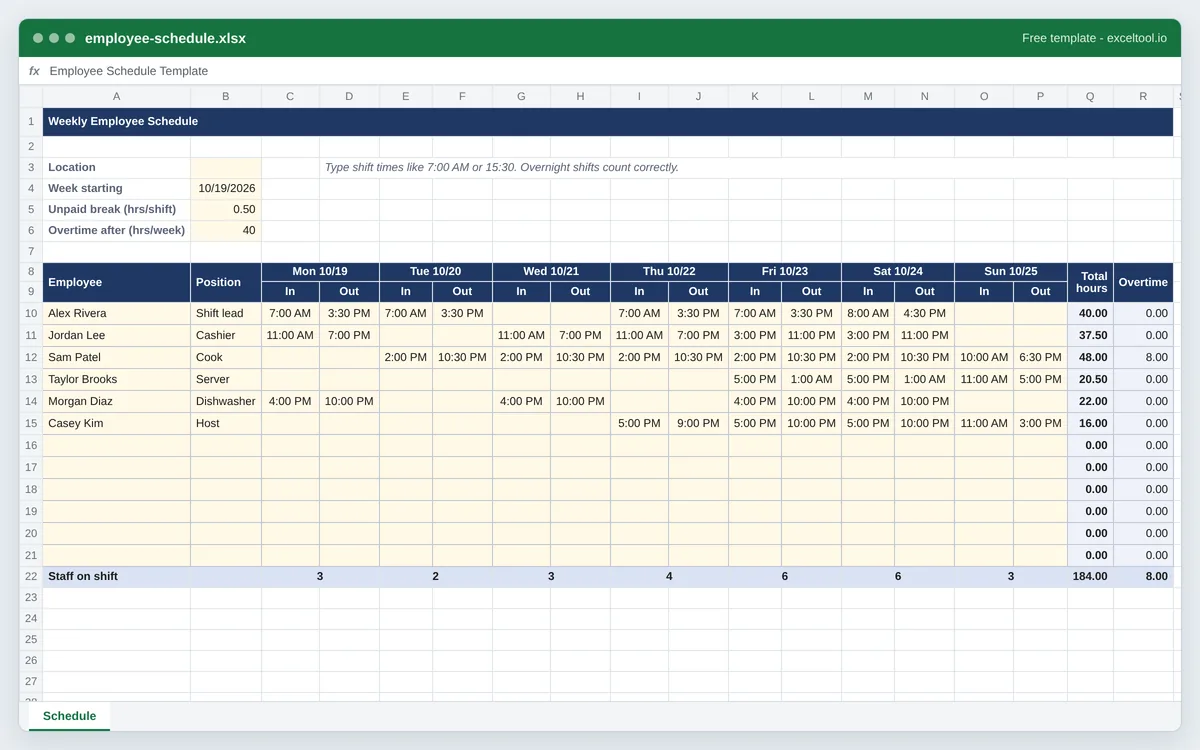Screen dimensions: 1200x750
Task: Select Sam Patel's overtime value 8.00
Action: 1143,357
